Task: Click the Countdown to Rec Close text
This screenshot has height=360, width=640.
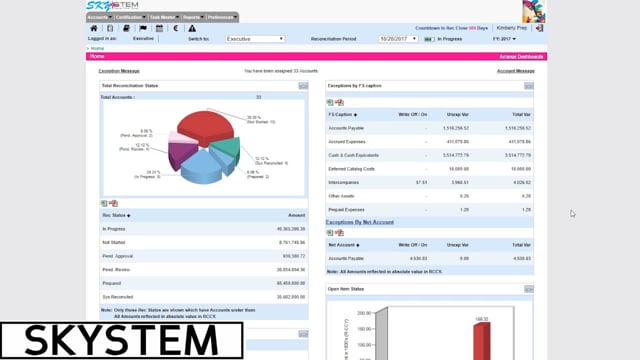Action: coord(451,28)
